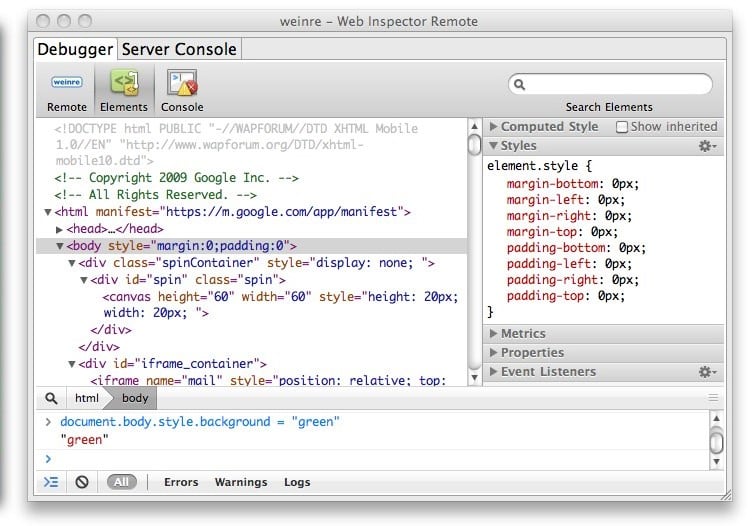Select body breadcrumb item
Viewport: 752px width, 526px height.
coord(135,398)
